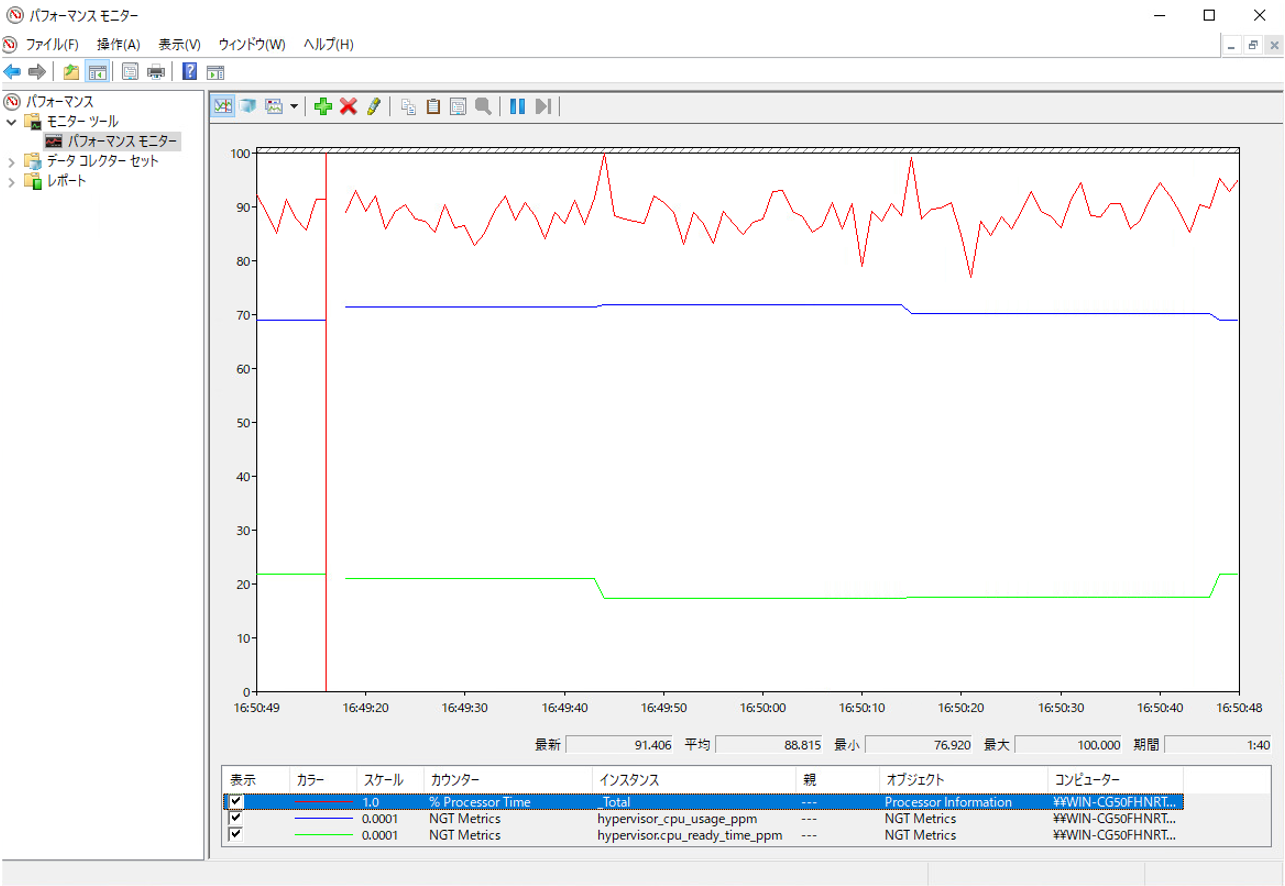Click the 最新 value field 91.406
This screenshot has width=1285, height=886.
point(619,745)
